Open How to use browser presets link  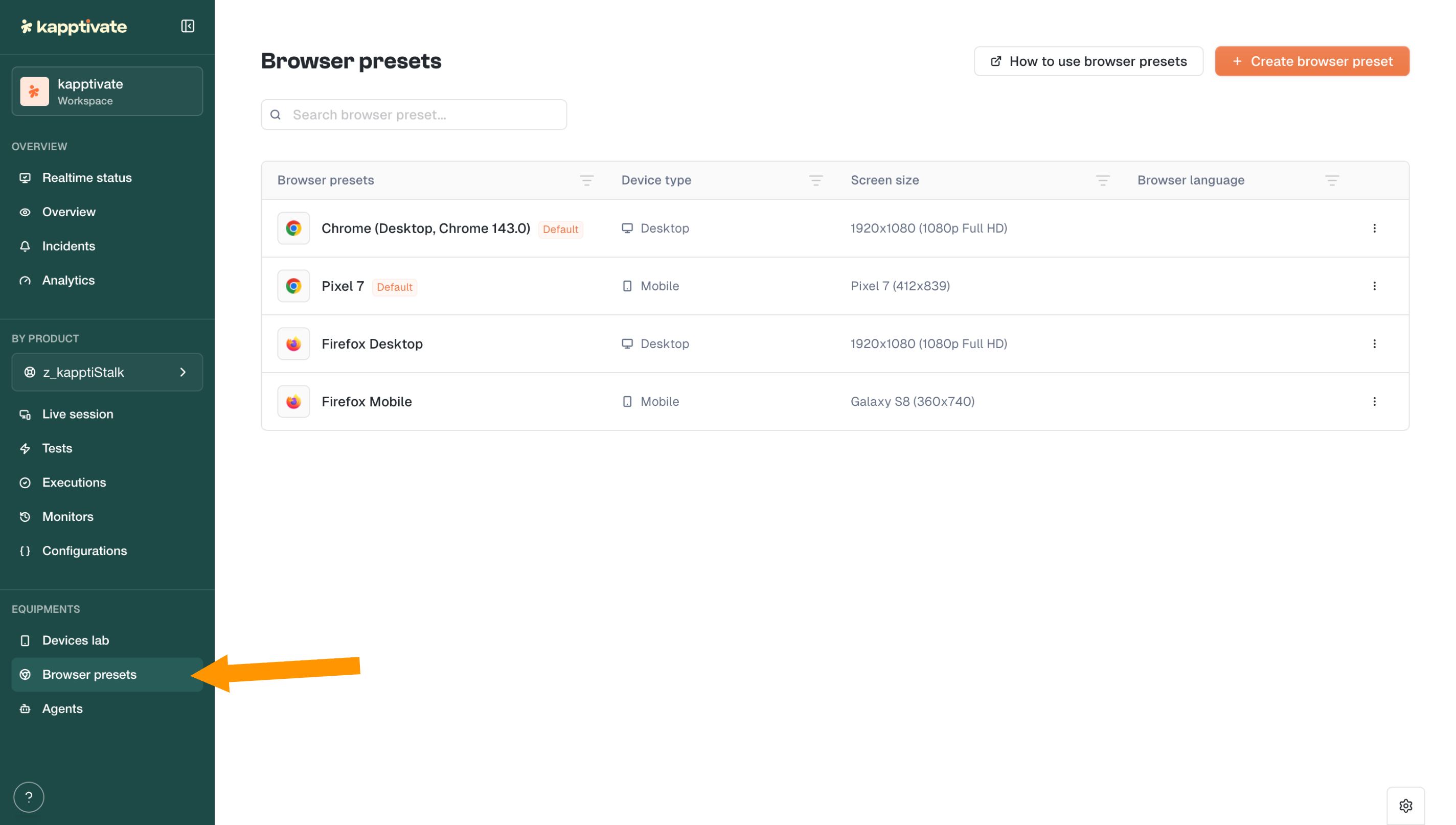tap(1088, 61)
